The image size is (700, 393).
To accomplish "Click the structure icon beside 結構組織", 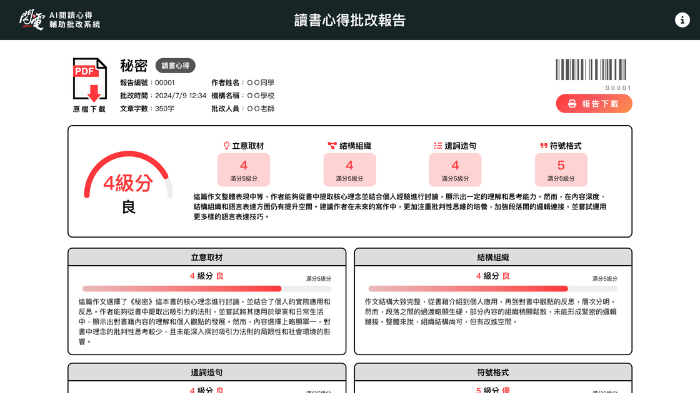I will coord(332,146).
